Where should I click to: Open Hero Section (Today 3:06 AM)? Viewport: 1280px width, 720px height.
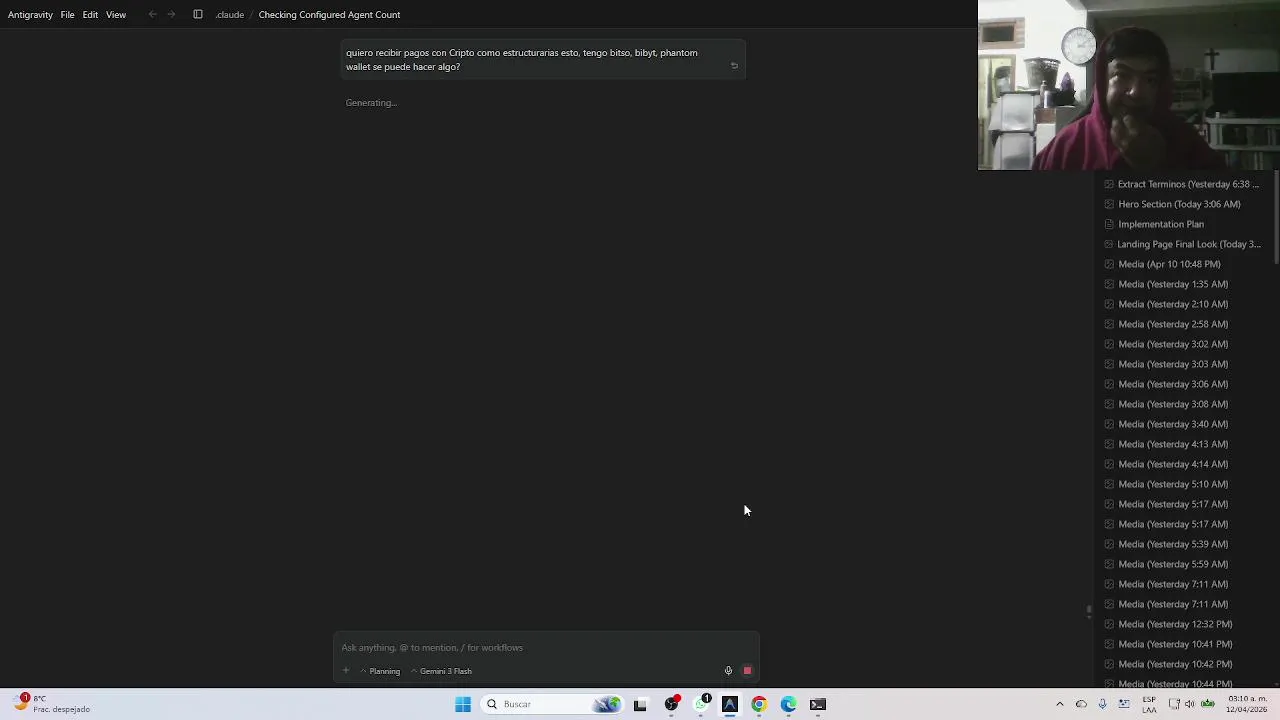pos(1179,204)
